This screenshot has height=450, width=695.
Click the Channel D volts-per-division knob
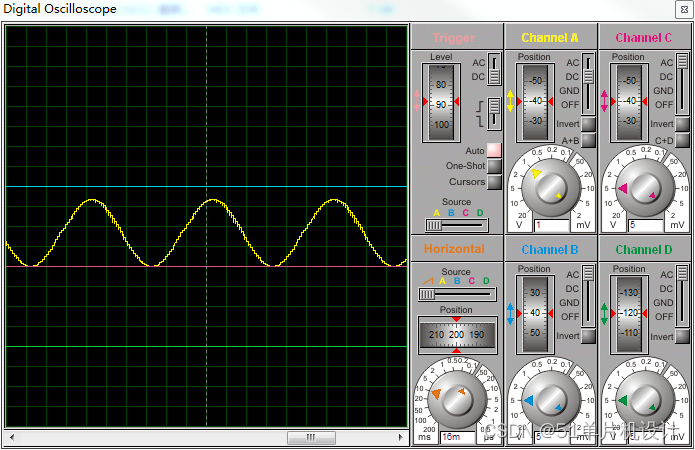[645, 400]
